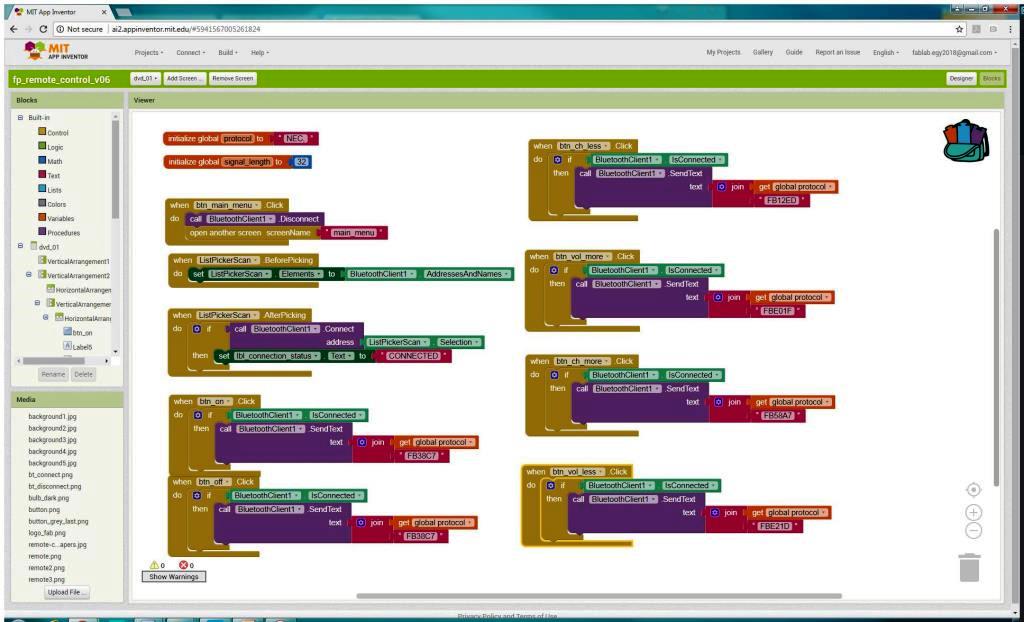The width and height of the screenshot is (1024, 622).
Task: Open the fablab.egy2018@gmail.com account menu
Action: pyautogui.click(x=955, y=53)
